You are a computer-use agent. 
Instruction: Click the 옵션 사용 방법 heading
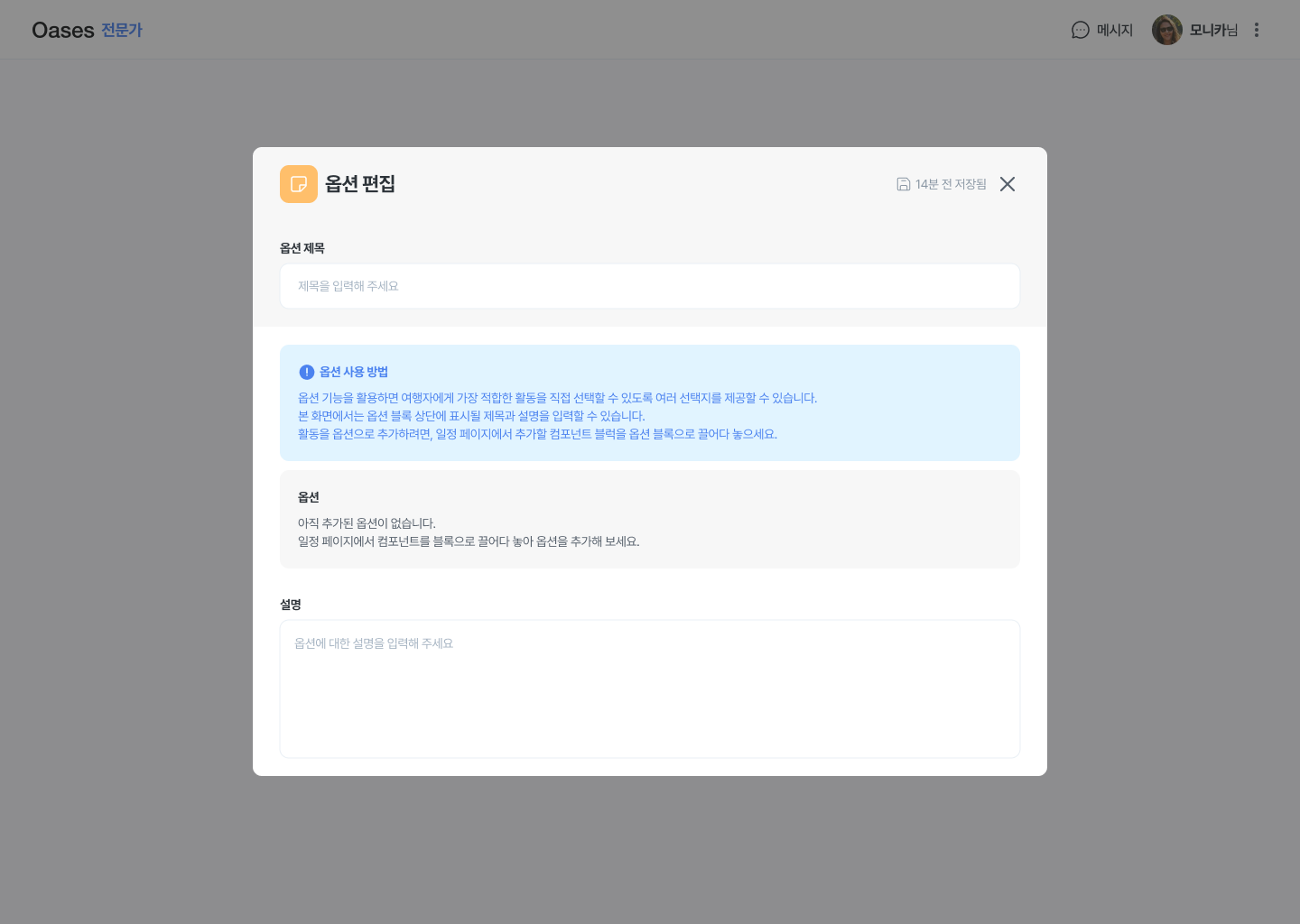[x=354, y=372]
